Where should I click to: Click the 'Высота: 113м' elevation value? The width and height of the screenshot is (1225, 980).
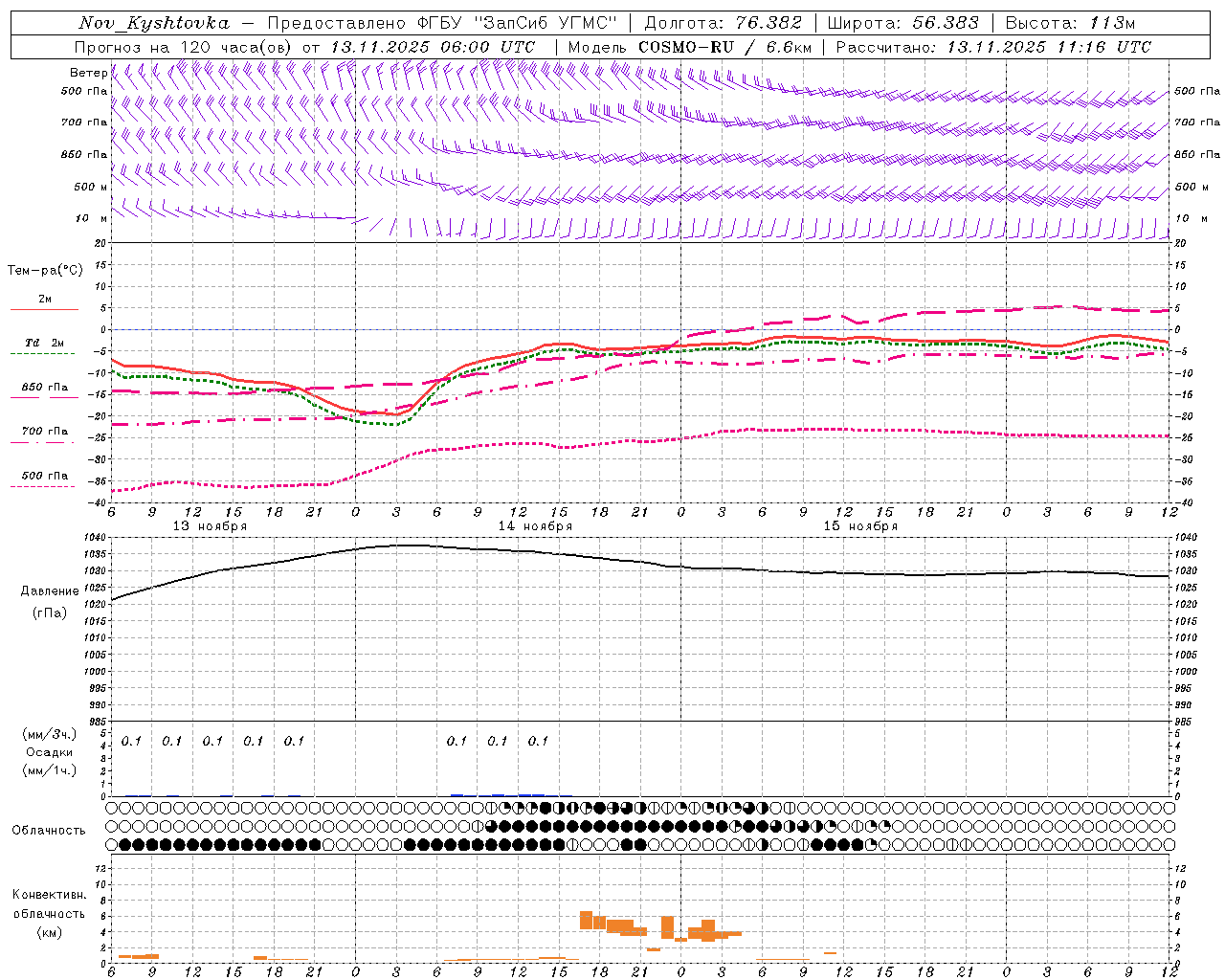point(1071,23)
